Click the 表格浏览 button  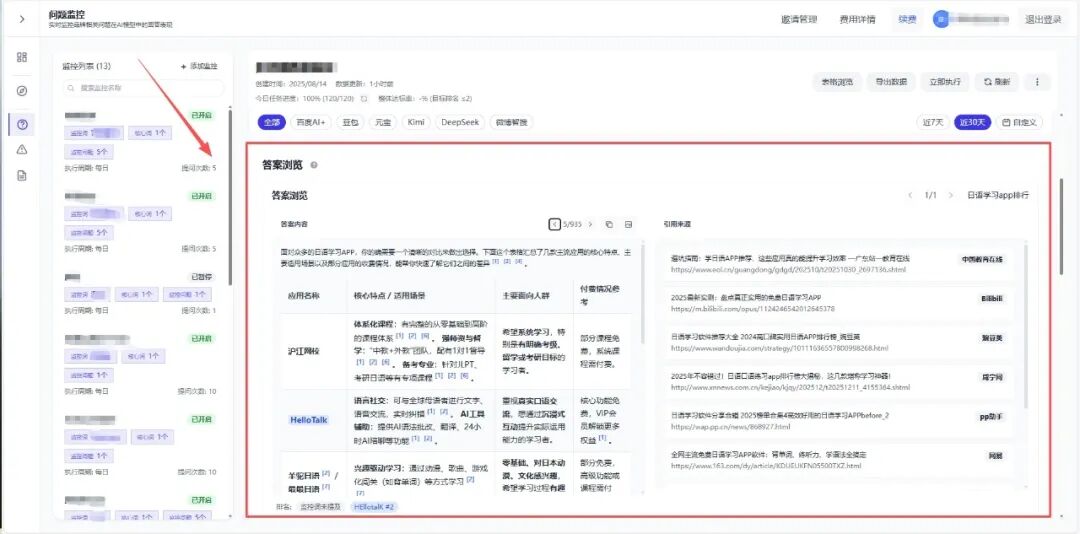pyautogui.click(x=837, y=82)
